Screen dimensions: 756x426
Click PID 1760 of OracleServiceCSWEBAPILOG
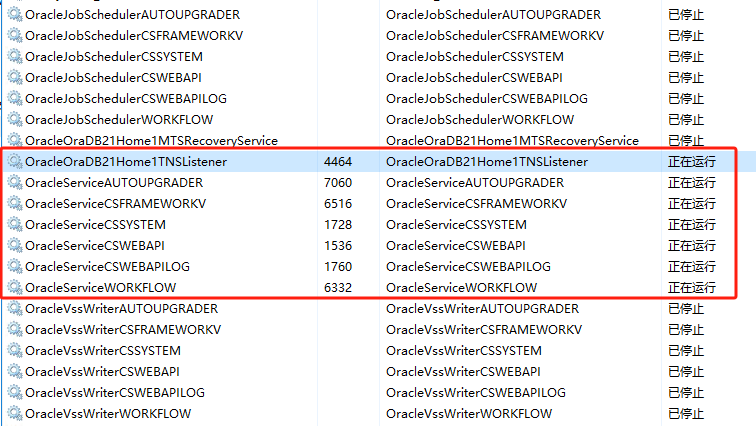pyautogui.click(x=338, y=266)
